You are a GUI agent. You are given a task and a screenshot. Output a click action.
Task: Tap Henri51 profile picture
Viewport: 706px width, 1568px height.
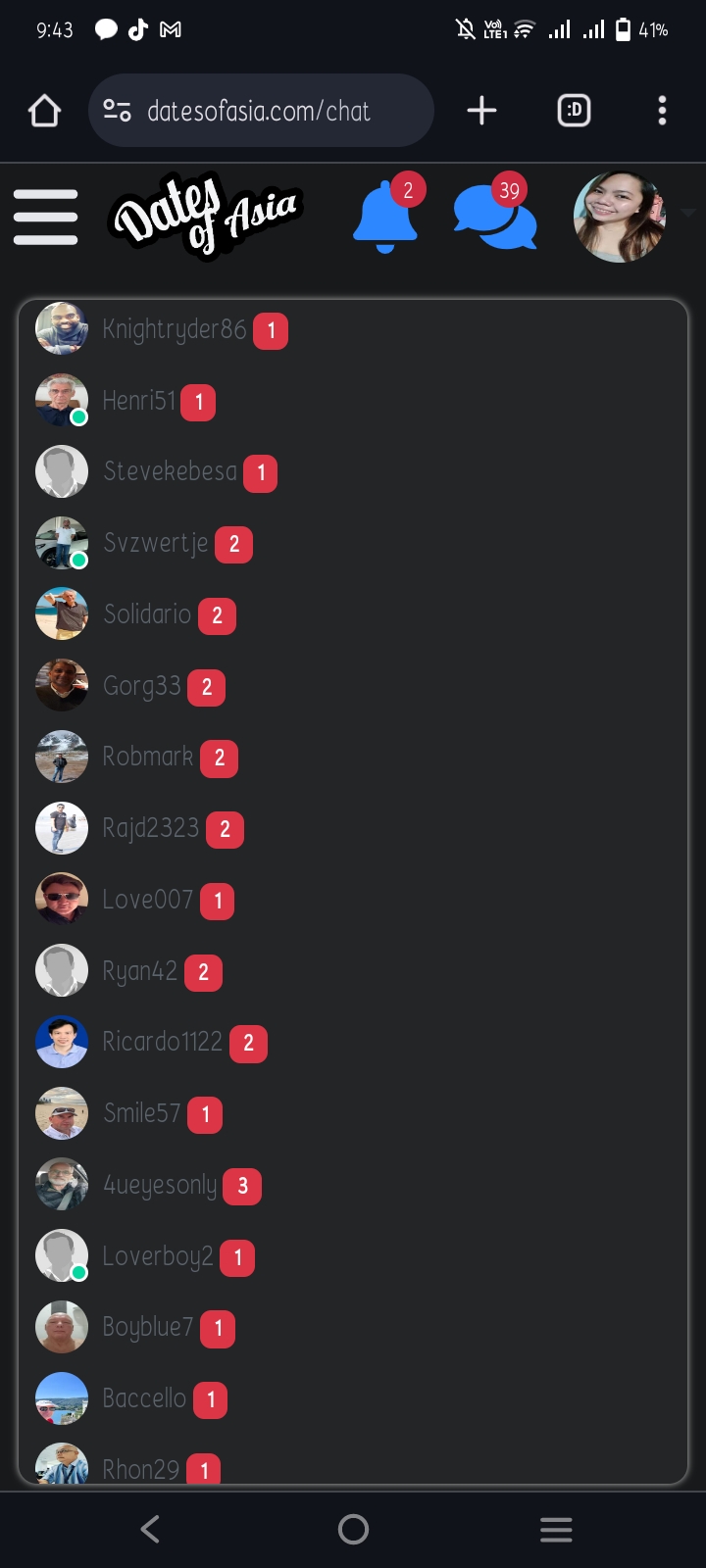click(62, 400)
